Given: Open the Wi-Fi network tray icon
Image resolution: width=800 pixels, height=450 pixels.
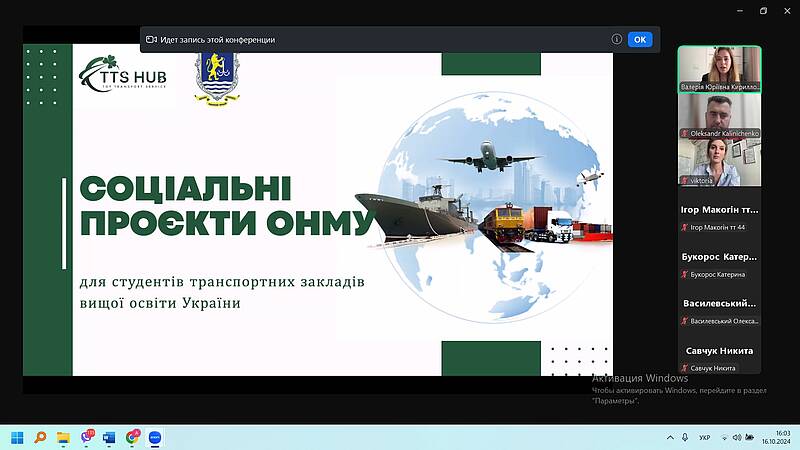Looking at the screenshot, I should coord(724,438).
